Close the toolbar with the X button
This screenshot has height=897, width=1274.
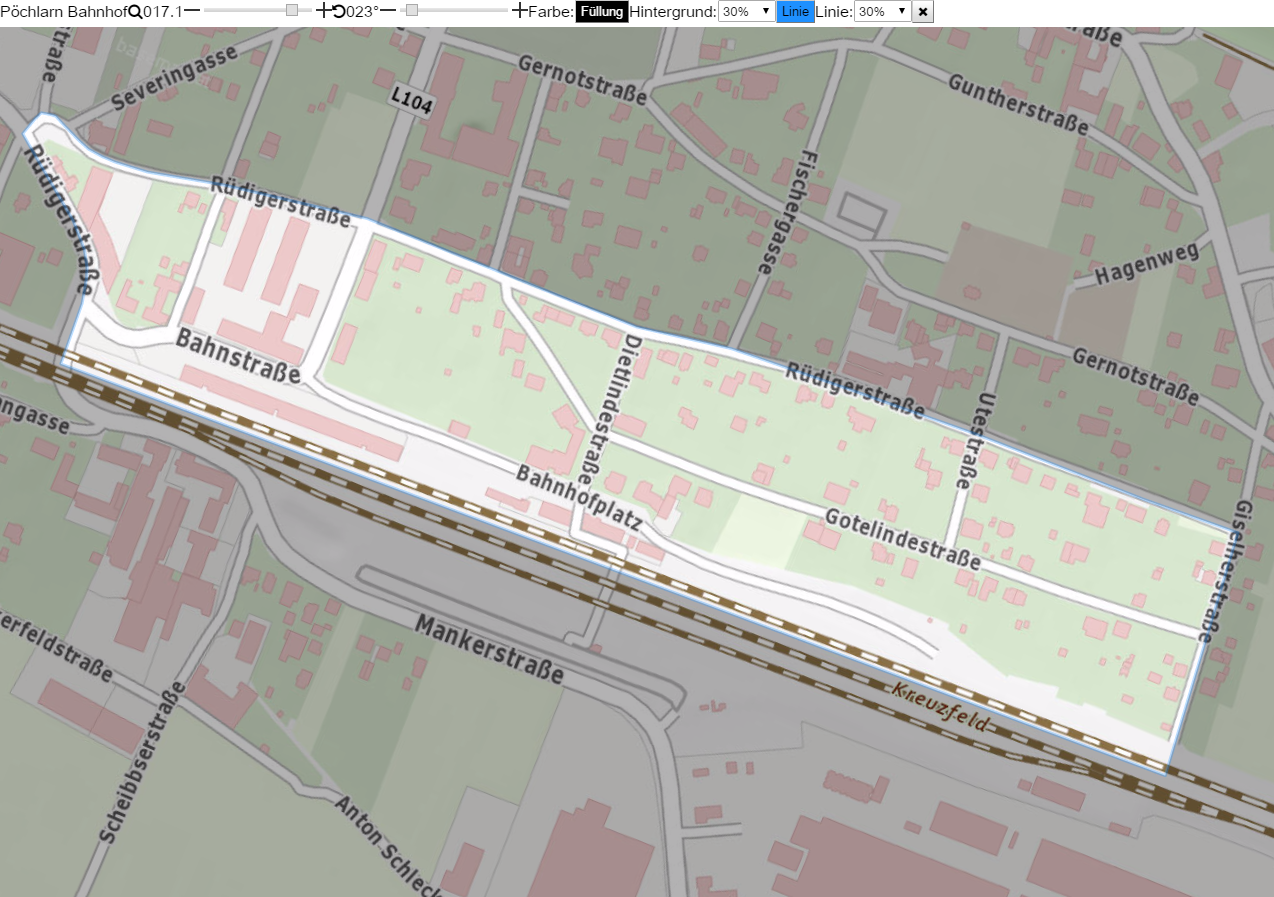923,12
